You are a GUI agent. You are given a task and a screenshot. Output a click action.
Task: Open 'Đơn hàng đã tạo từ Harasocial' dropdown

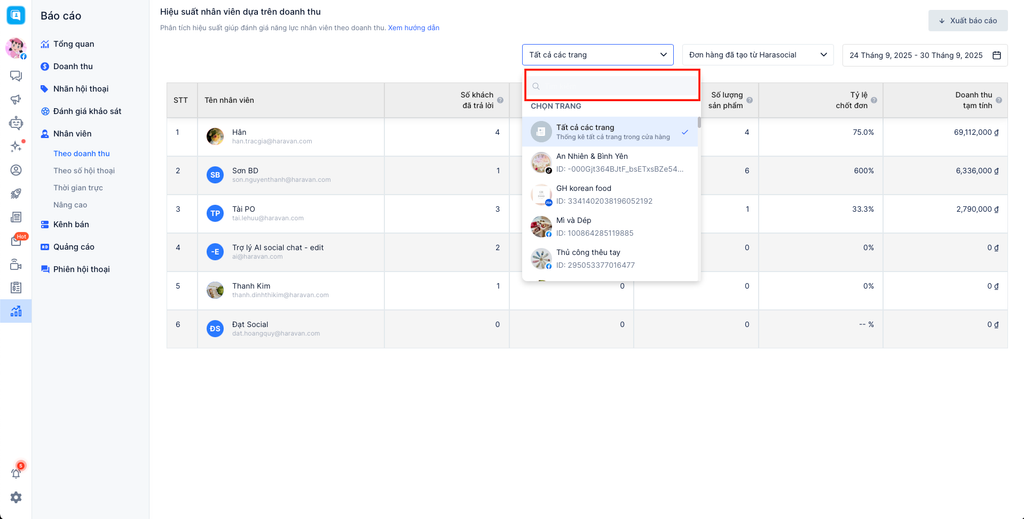(758, 55)
